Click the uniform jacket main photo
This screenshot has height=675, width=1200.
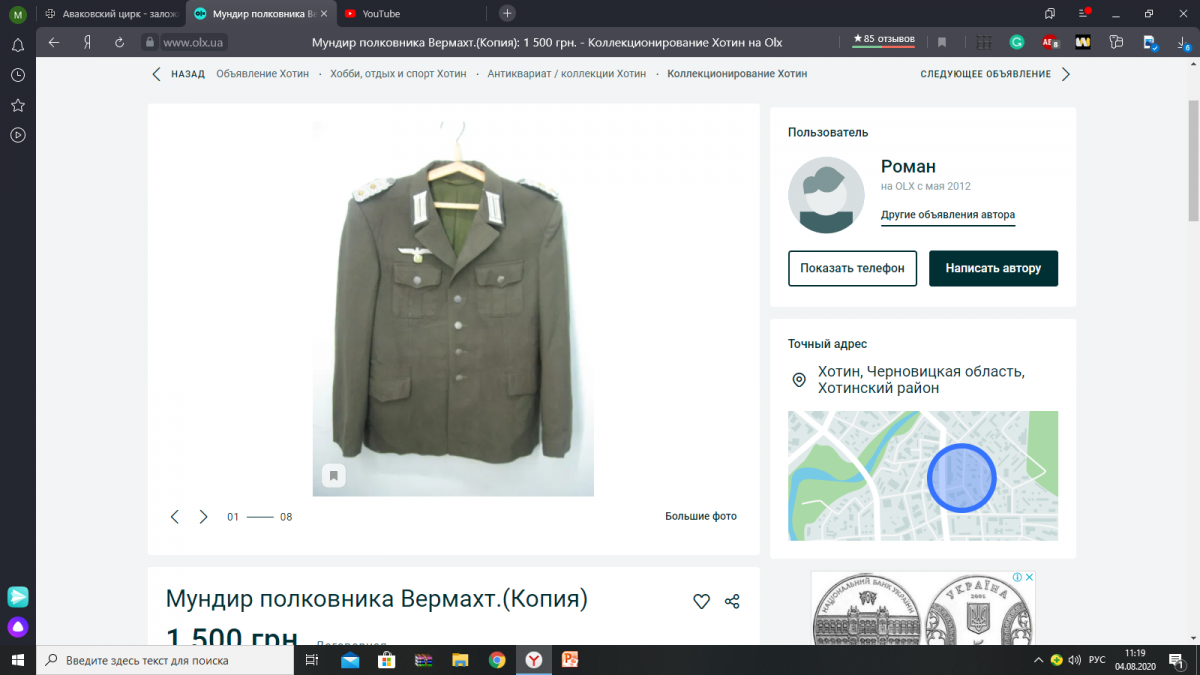point(453,308)
